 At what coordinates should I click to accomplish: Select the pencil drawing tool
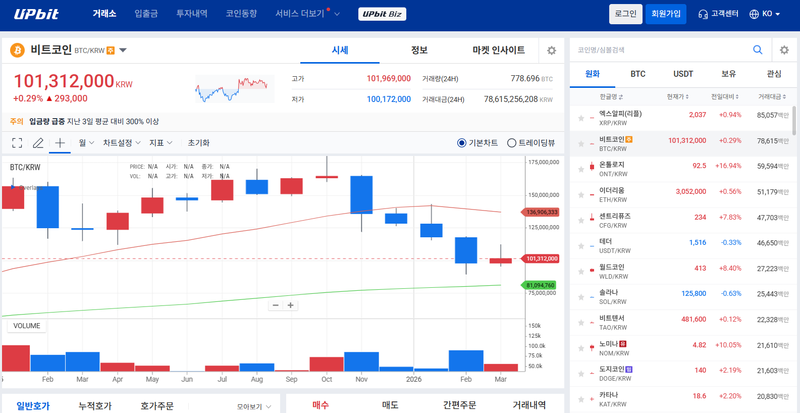coord(38,143)
